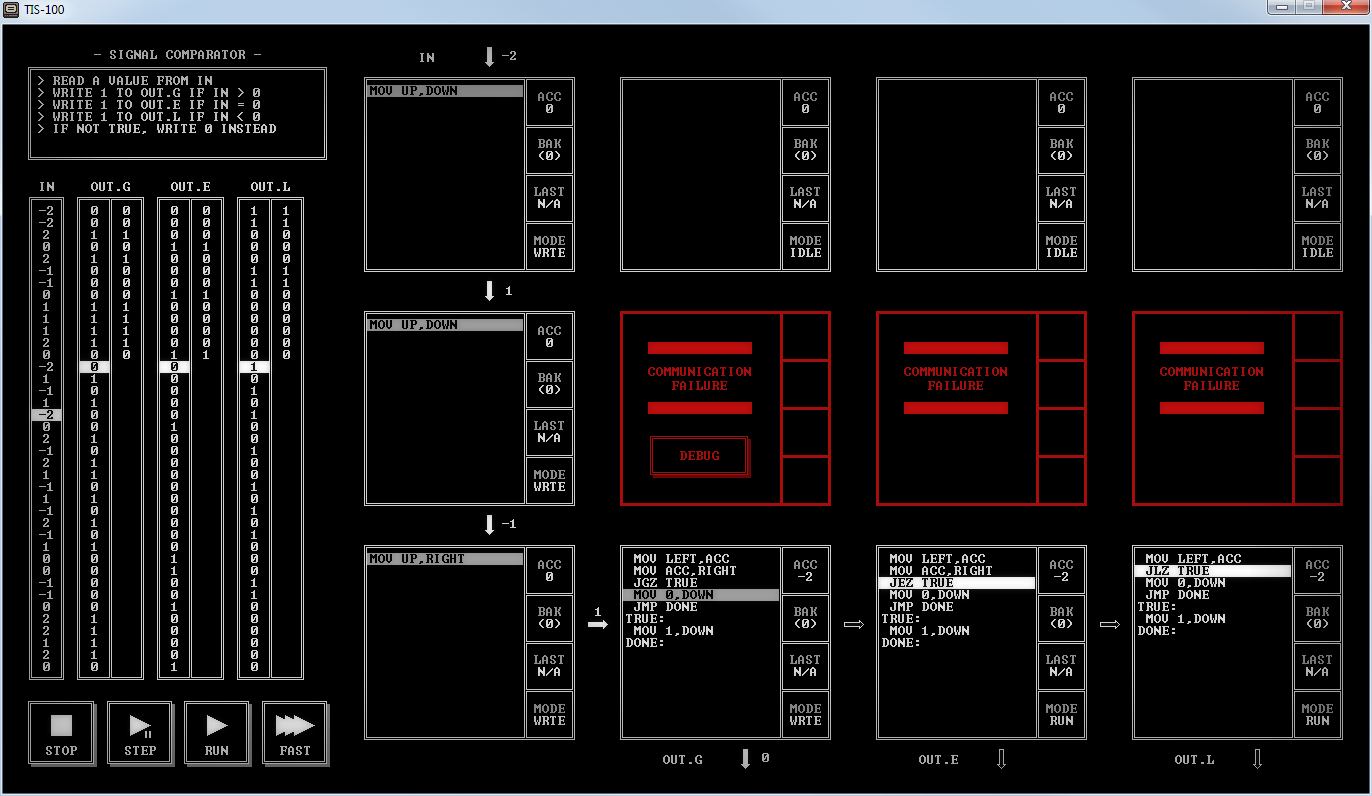
Task: Click the SIGNAL COMPARATOR puzzle title
Action: tap(177, 55)
